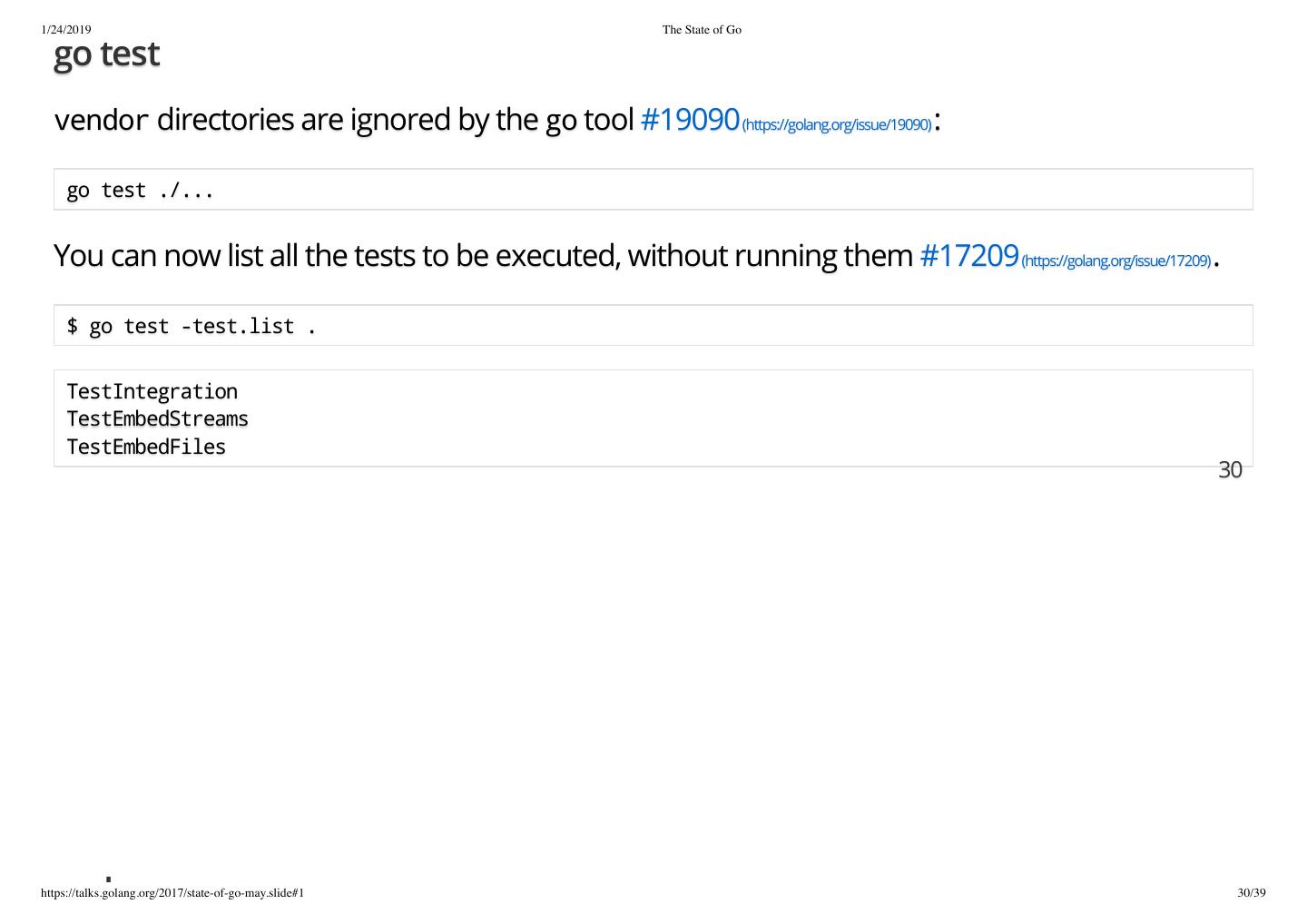Click the talks.golang.org footer URL
Screen dimensions: 1307x924
[172, 893]
